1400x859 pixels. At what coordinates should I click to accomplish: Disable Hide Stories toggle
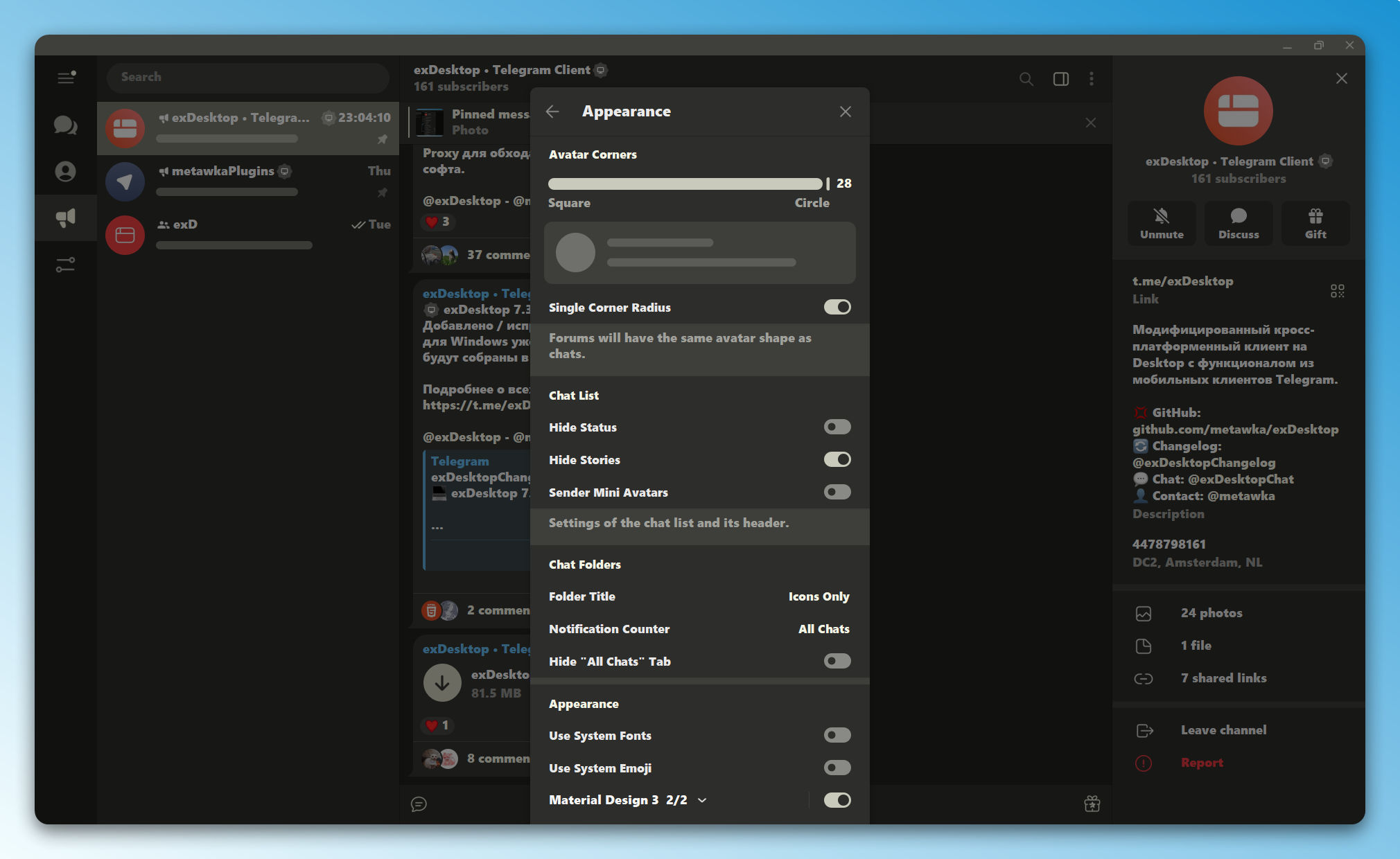(837, 459)
